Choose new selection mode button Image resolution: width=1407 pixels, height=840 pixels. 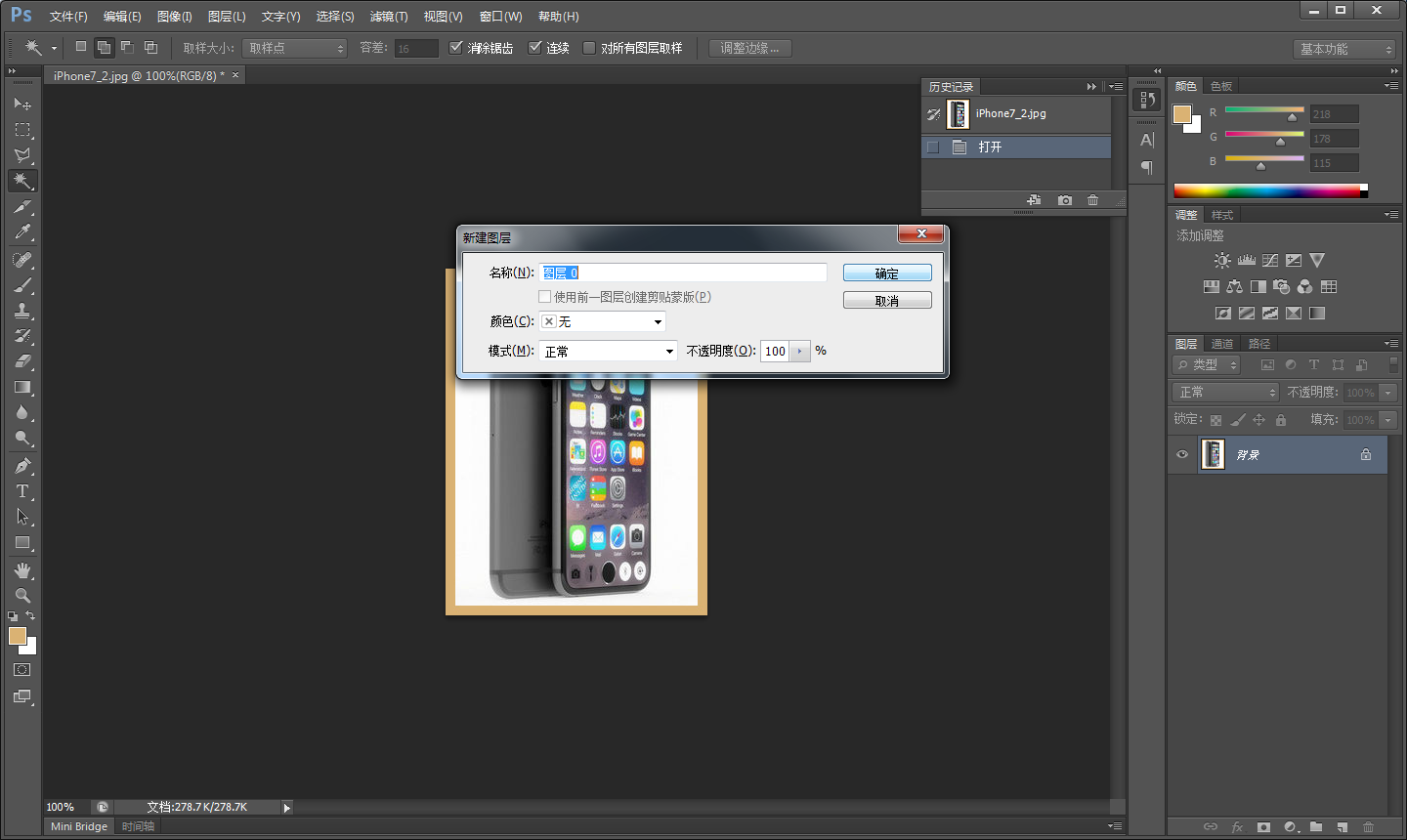[81, 47]
